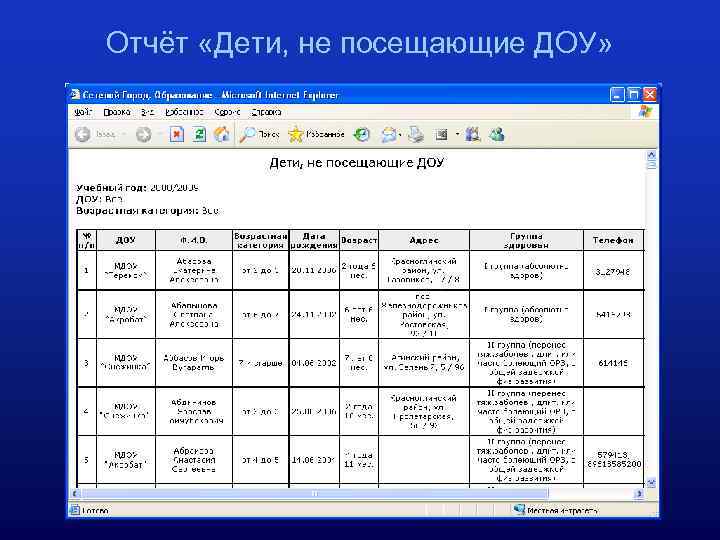Screen dimensions: 720x540
Task: Open dropdown arrow next to Back button
Action: (124, 135)
